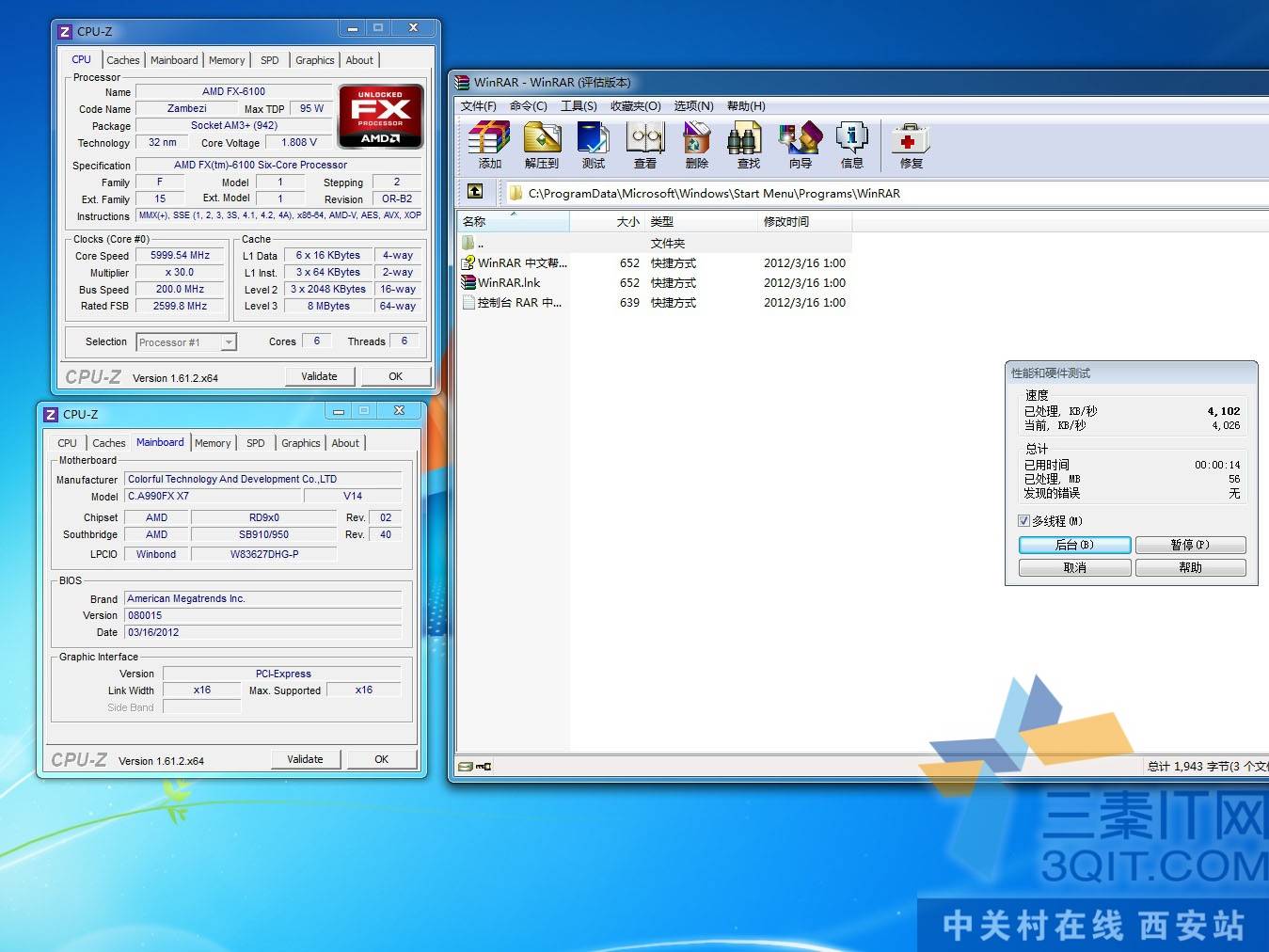Click the Pause (暂停) button
Screen dimensions: 1269x952
(x=1190, y=545)
